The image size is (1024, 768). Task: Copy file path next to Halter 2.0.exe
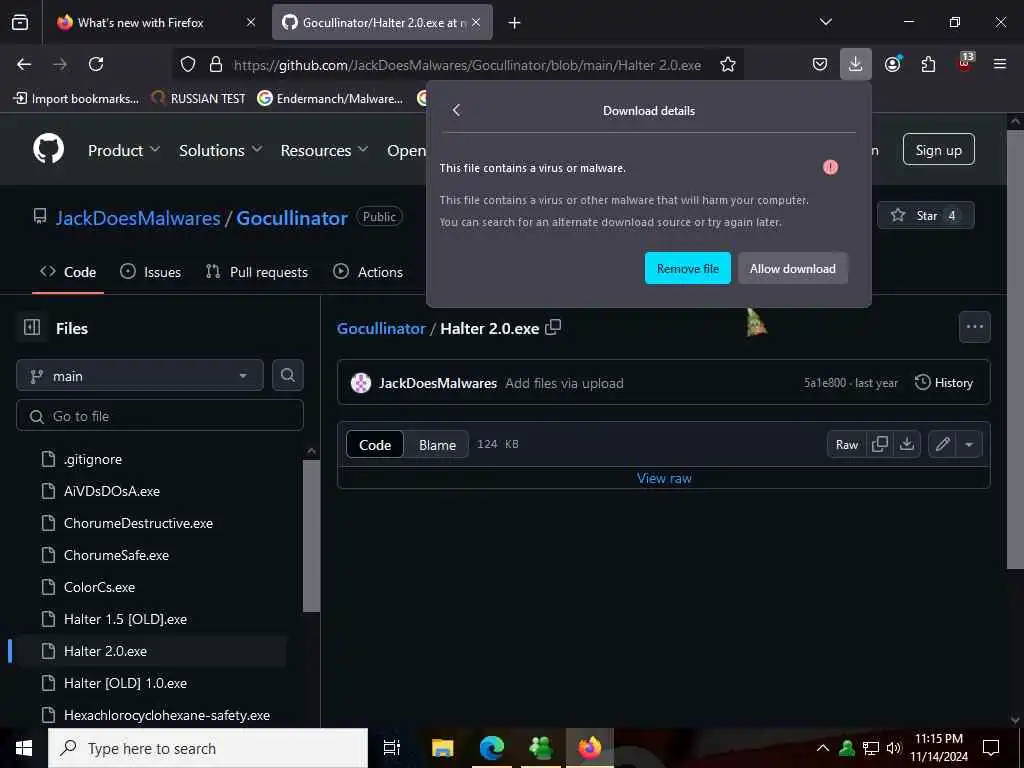coord(553,327)
